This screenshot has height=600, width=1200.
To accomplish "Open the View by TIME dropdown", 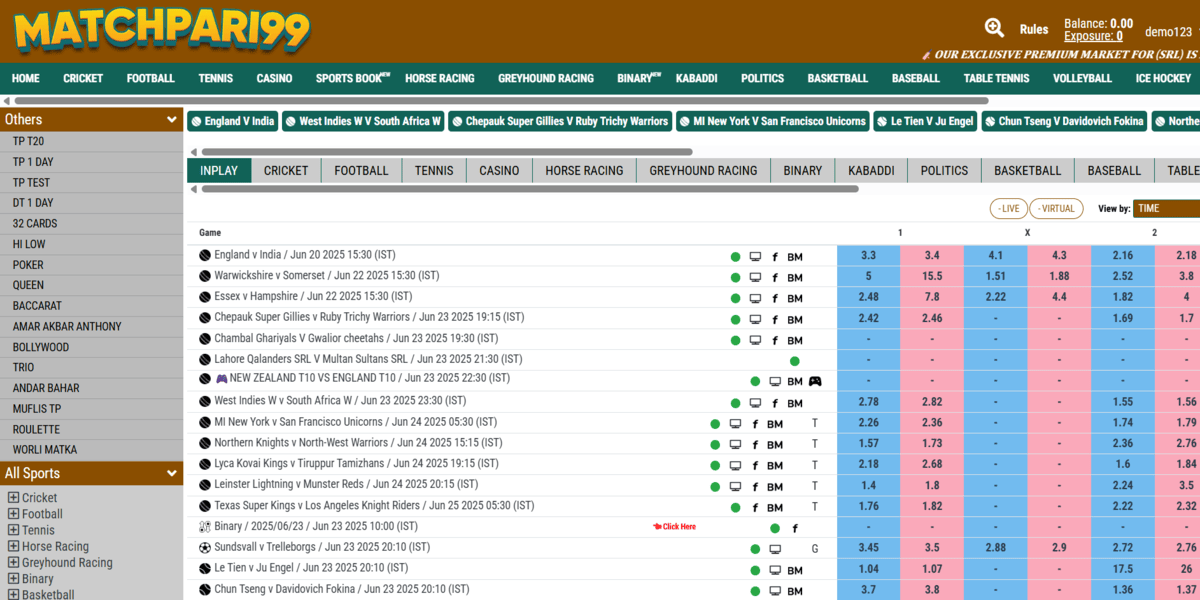I will tap(1166, 208).
